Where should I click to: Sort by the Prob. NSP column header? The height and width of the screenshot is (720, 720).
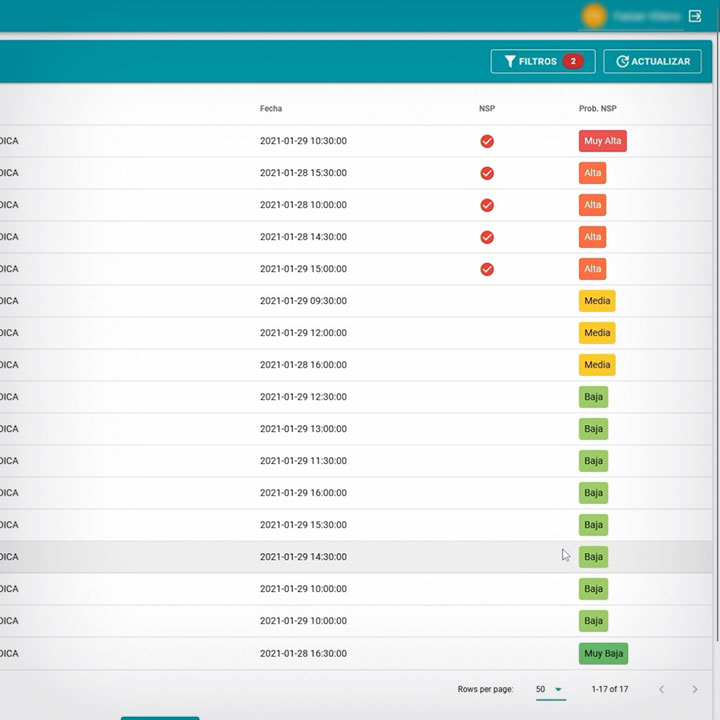[x=597, y=108]
